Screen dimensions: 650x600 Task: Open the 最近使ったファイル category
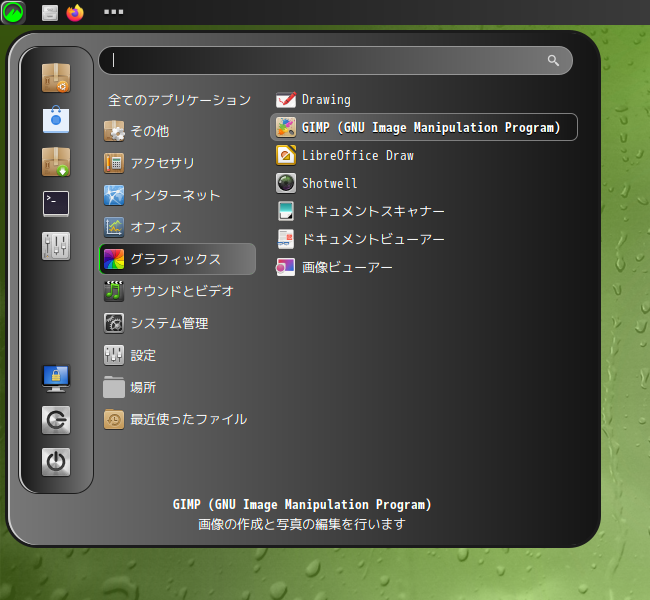[x=177, y=419]
